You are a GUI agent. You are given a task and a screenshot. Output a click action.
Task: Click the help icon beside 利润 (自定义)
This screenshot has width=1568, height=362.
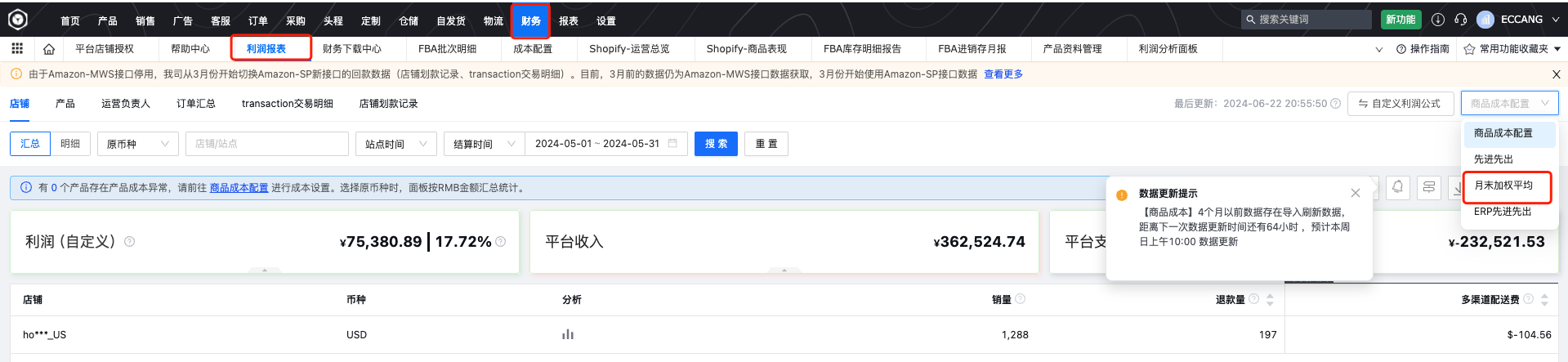tap(129, 242)
